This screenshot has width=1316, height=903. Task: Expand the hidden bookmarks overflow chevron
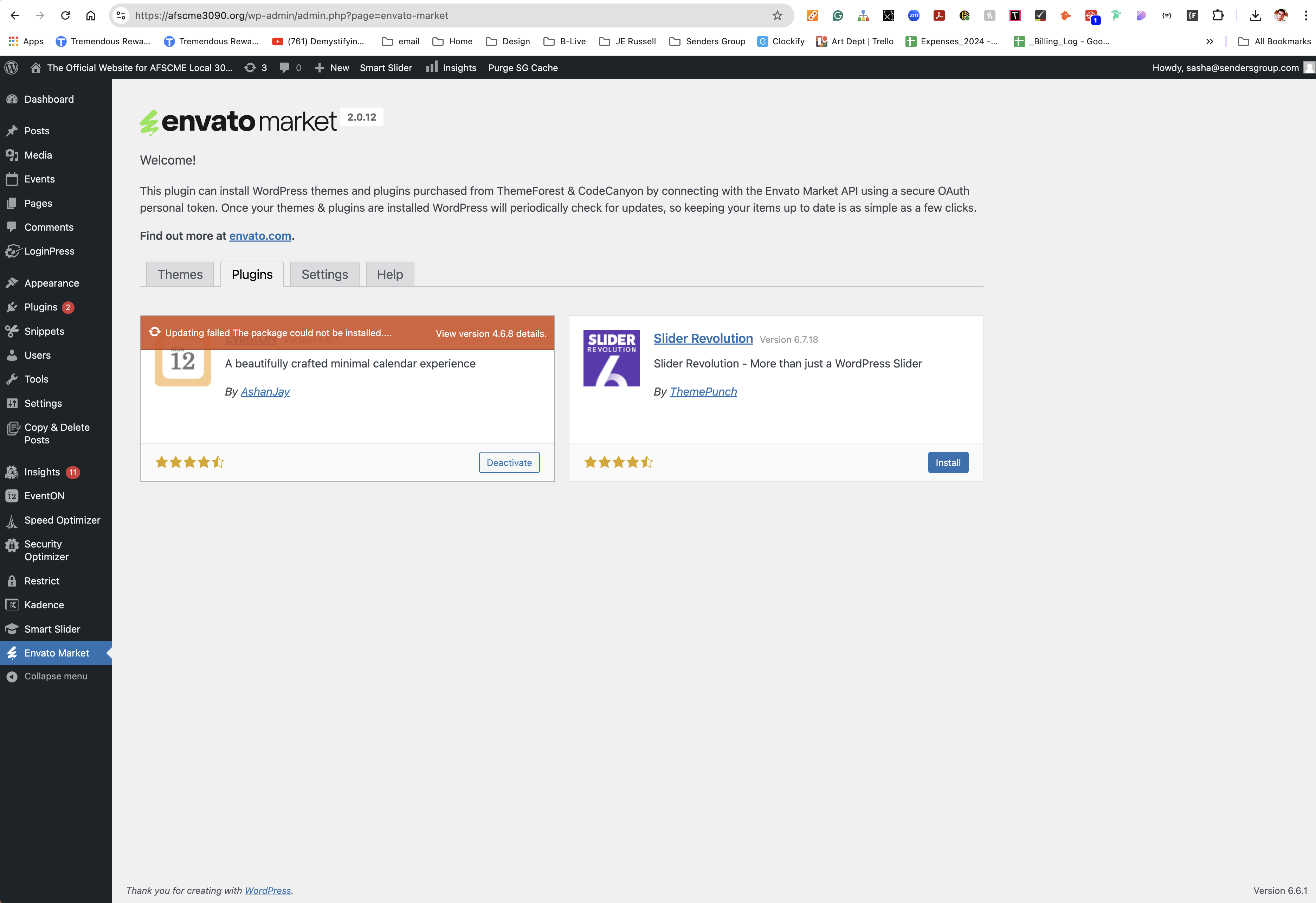click(1209, 41)
